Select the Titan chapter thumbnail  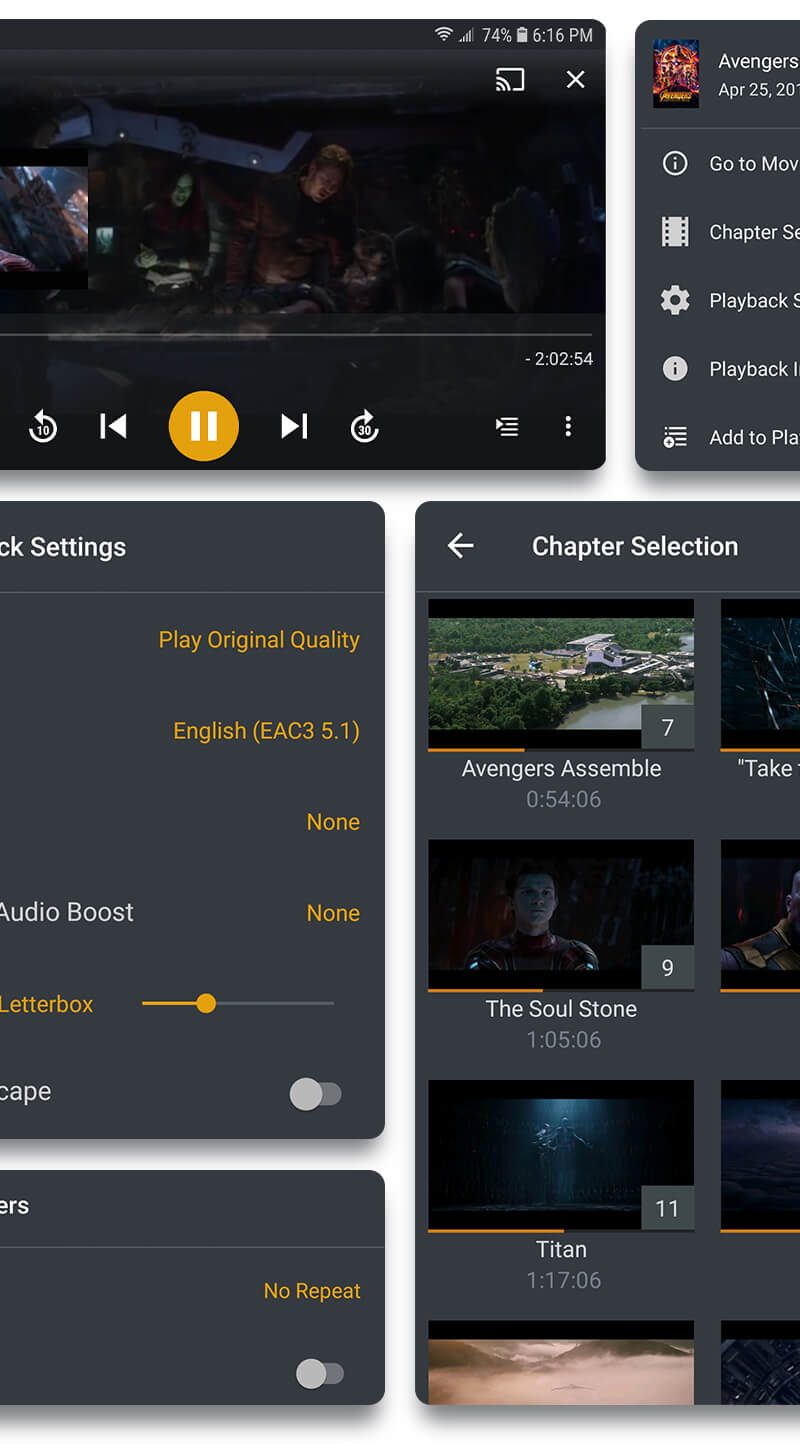[x=561, y=1154]
